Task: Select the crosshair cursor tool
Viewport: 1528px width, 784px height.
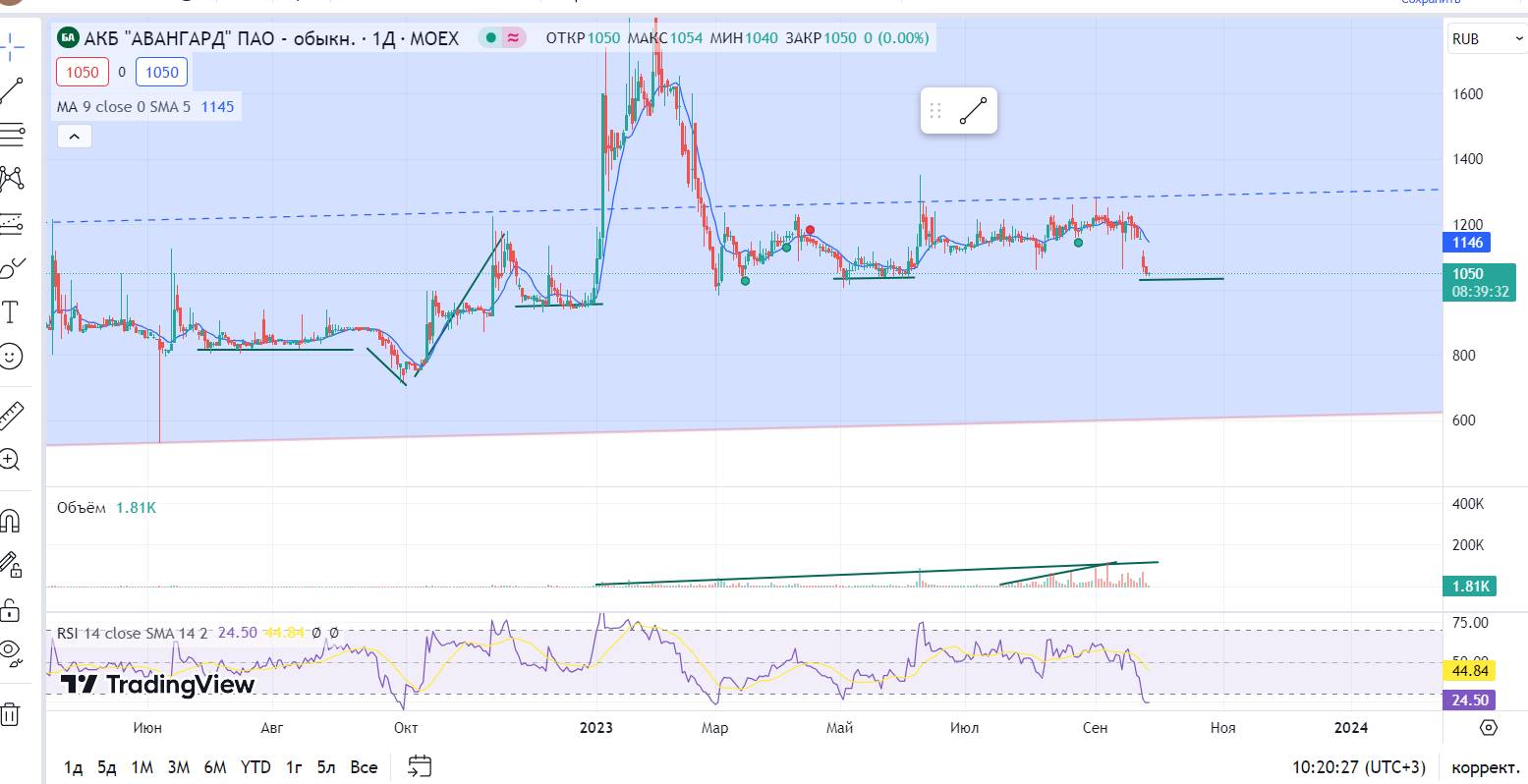Action: click(x=11, y=45)
